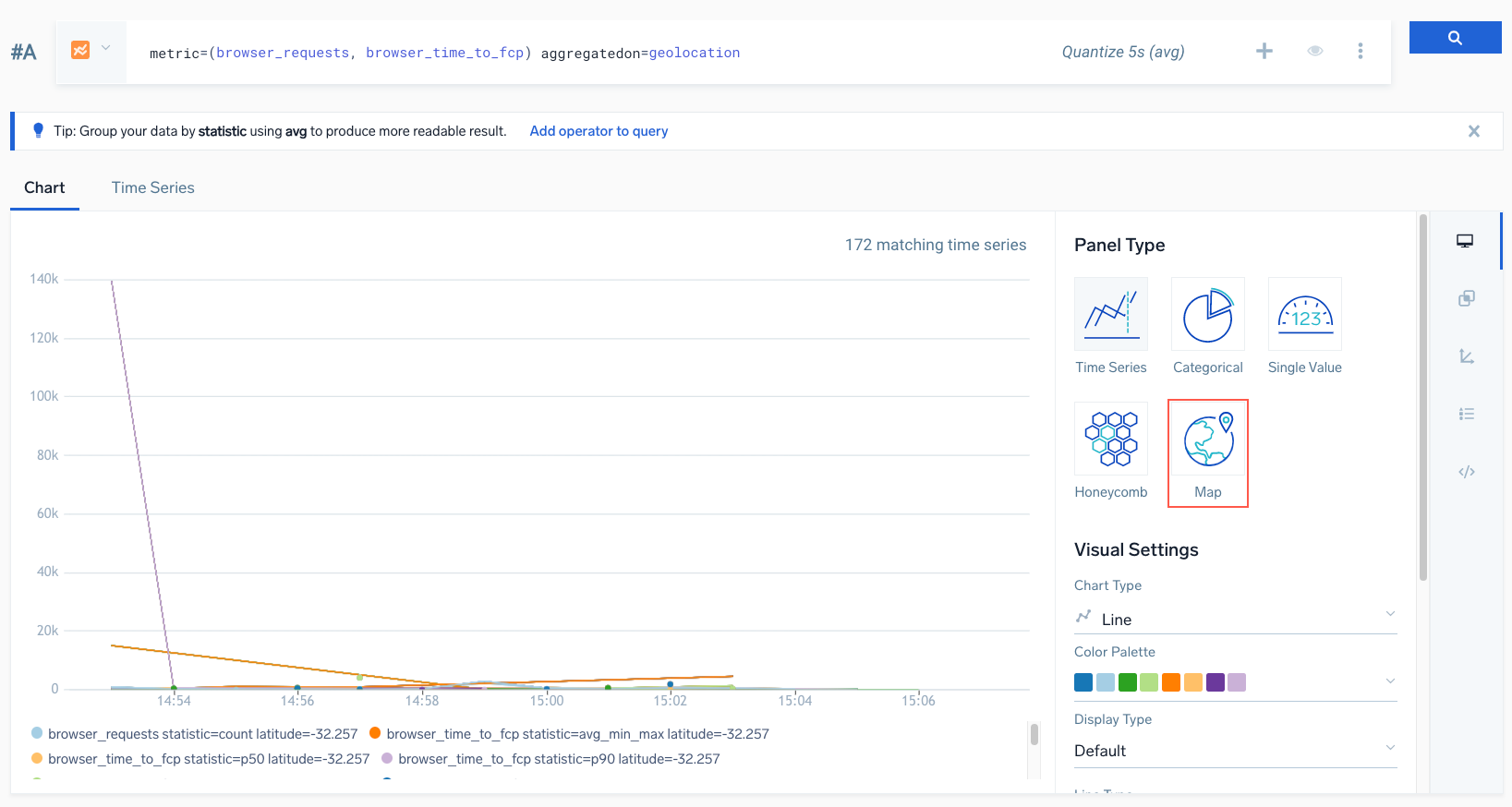Image resolution: width=1512 pixels, height=807 pixels.
Task: Click Add operator to query link
Action: coord(599,131)
